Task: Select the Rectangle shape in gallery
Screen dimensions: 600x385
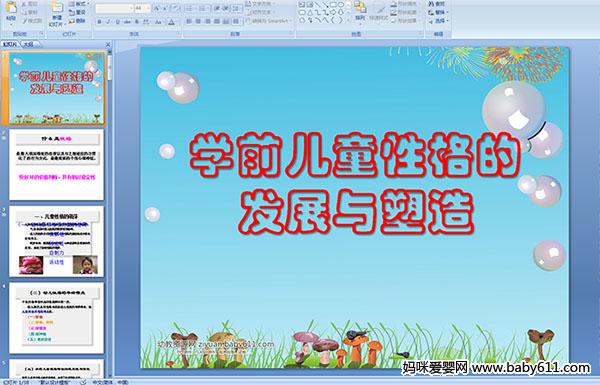Action: point(333,4)
